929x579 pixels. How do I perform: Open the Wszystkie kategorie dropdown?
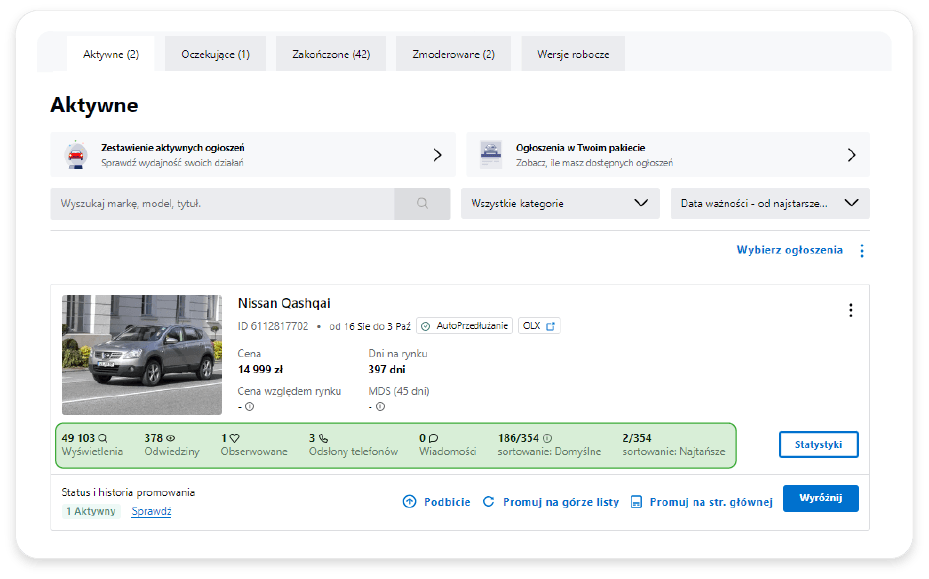[559, 203]
